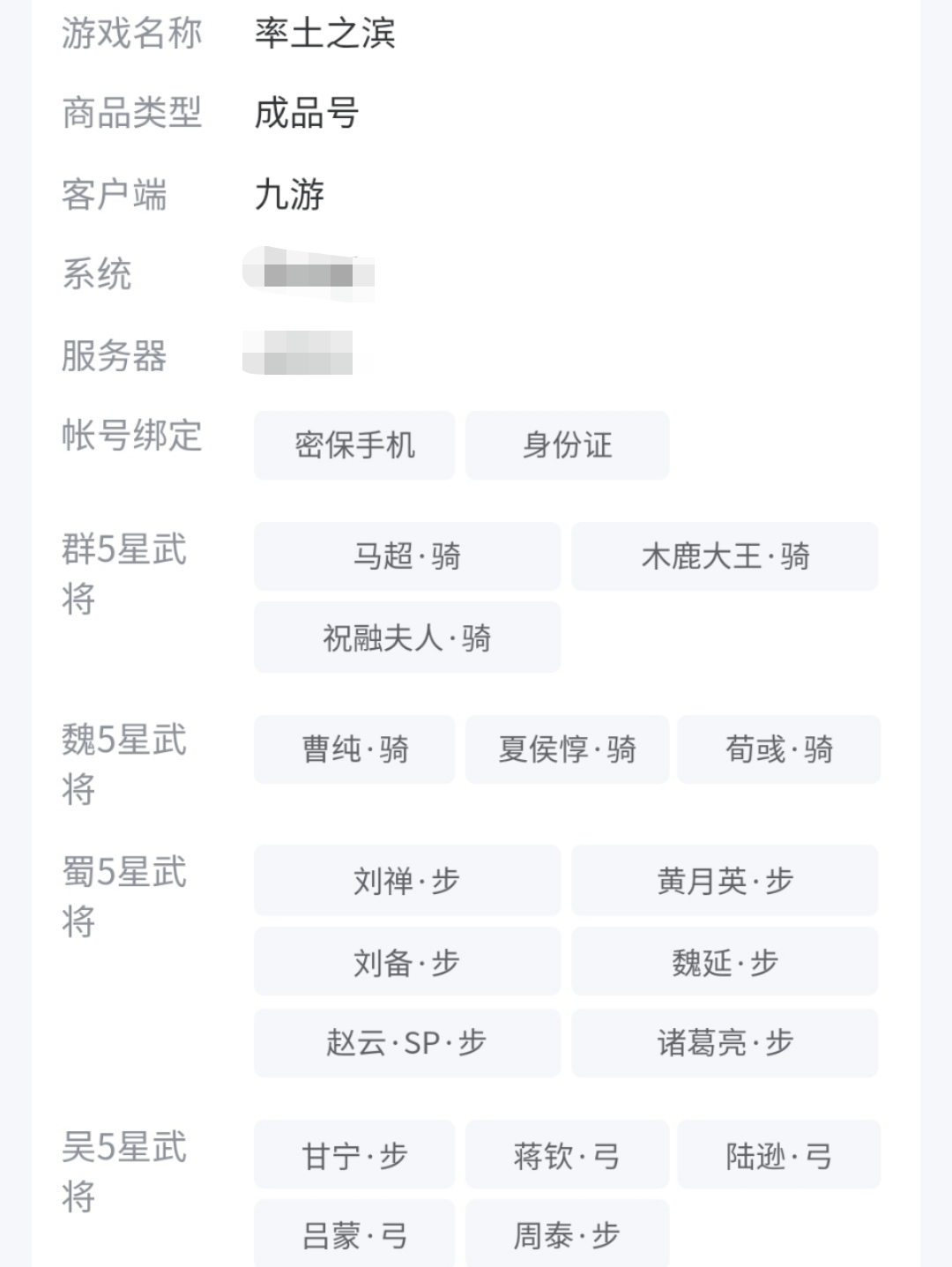Choose the 祝融夫人·骑 hero tag
The width and height of the screenshot is (952, 1267).
(x=407, y=637)
